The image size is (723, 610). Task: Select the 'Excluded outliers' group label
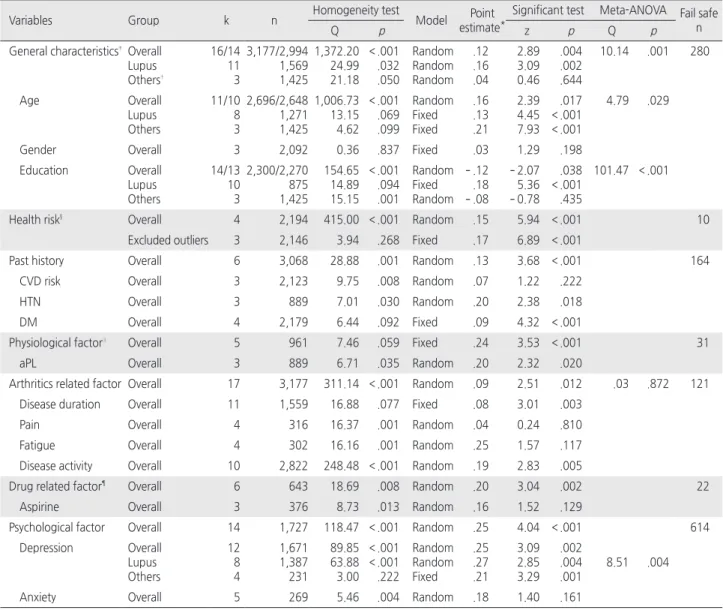[168, 240]
